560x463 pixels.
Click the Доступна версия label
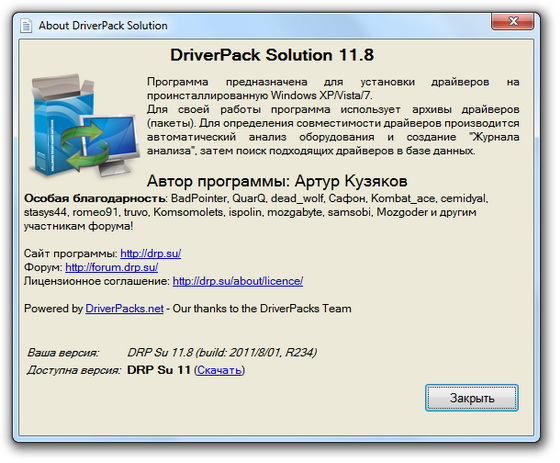tap(74, 370)
